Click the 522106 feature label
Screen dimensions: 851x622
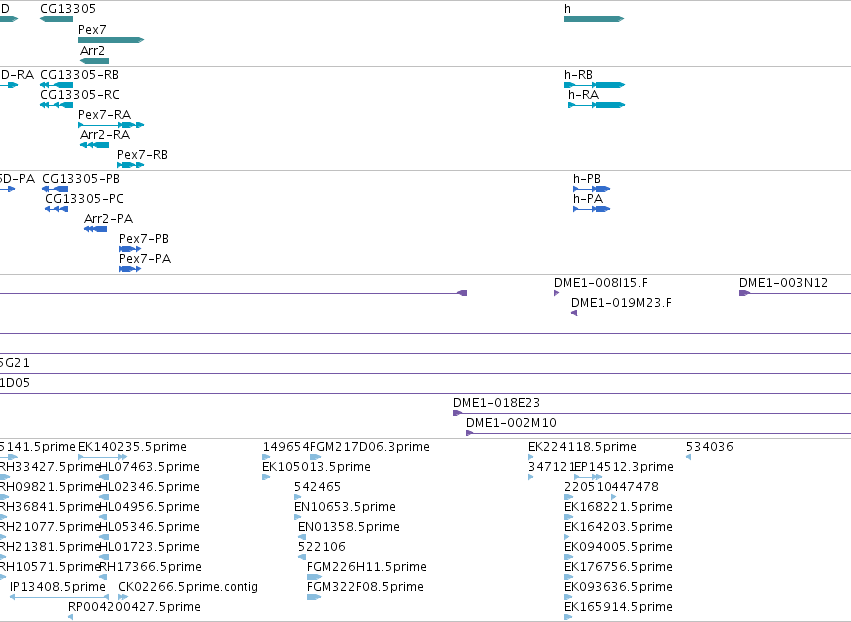point(322,548)
